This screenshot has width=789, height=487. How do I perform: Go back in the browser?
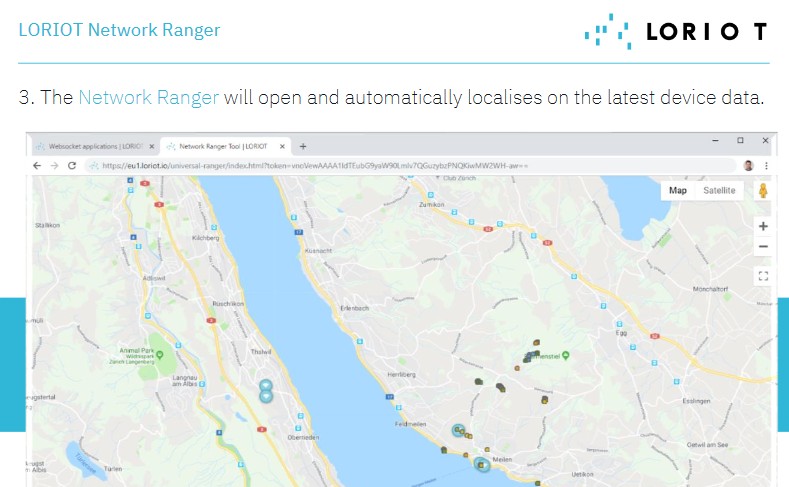click(37, 166)
